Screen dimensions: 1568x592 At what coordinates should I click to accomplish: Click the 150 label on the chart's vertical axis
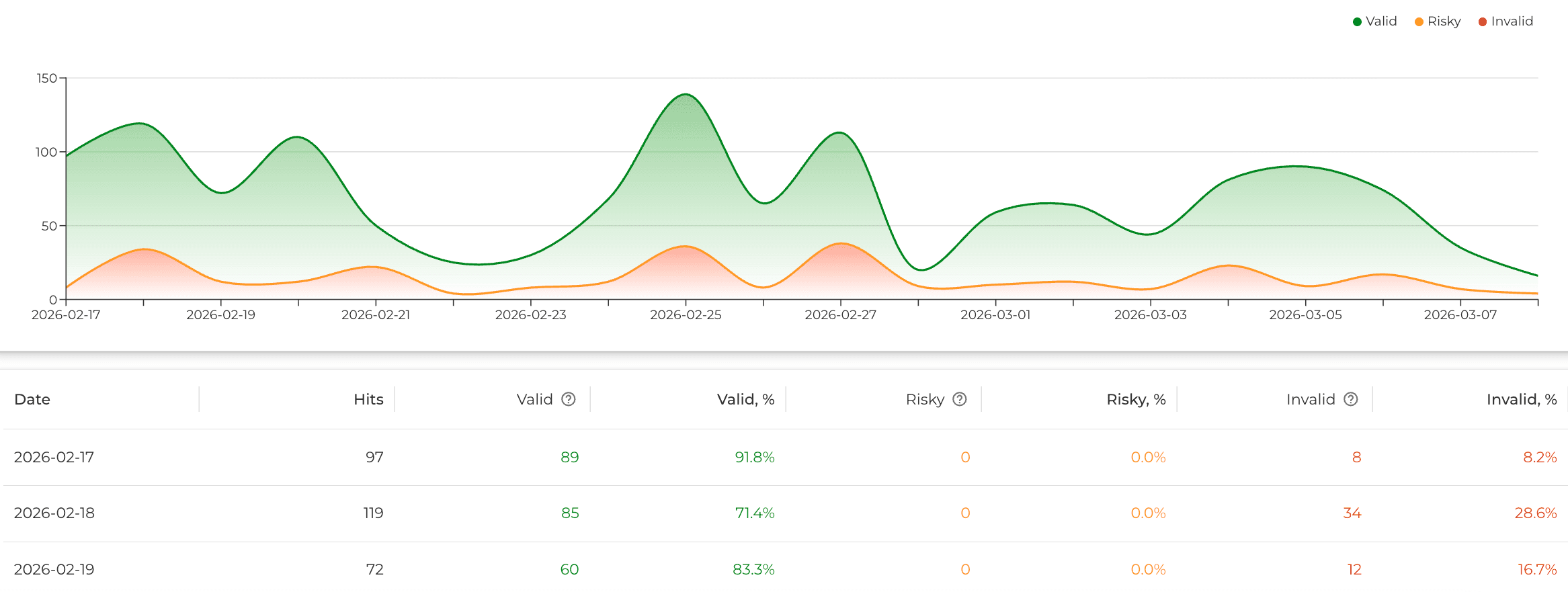(47, 78)
